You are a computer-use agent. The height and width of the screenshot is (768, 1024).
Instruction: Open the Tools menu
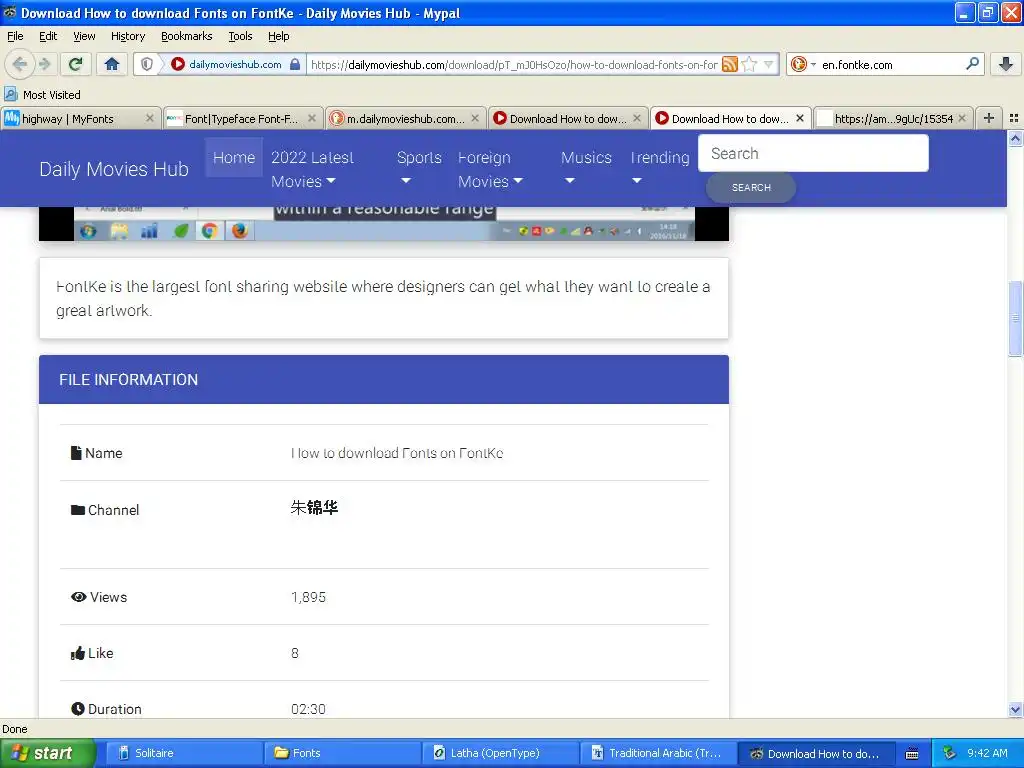point(240,36)
